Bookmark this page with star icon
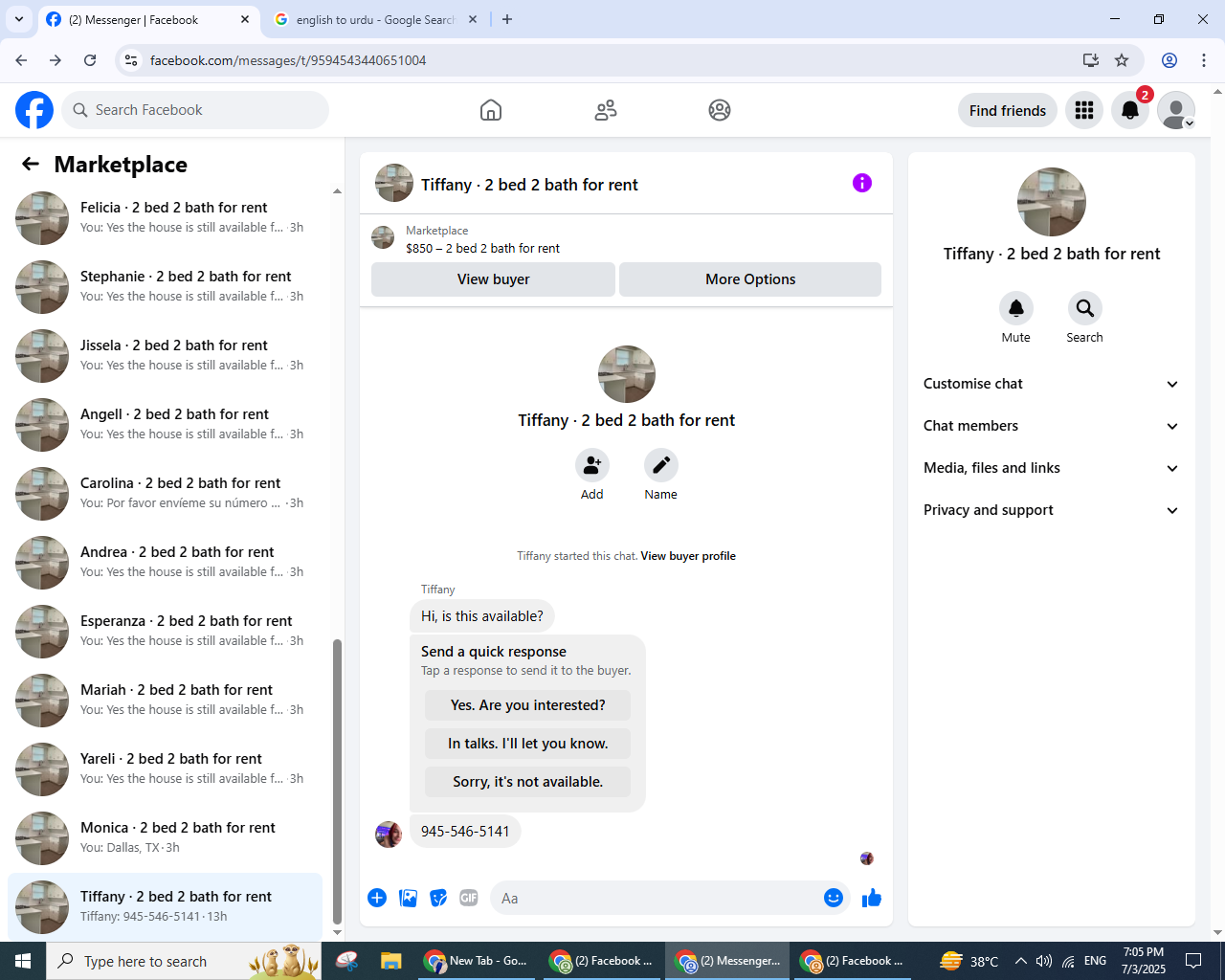Image resolution: width=1225 pixels, height=980 pixels. 1122,60
